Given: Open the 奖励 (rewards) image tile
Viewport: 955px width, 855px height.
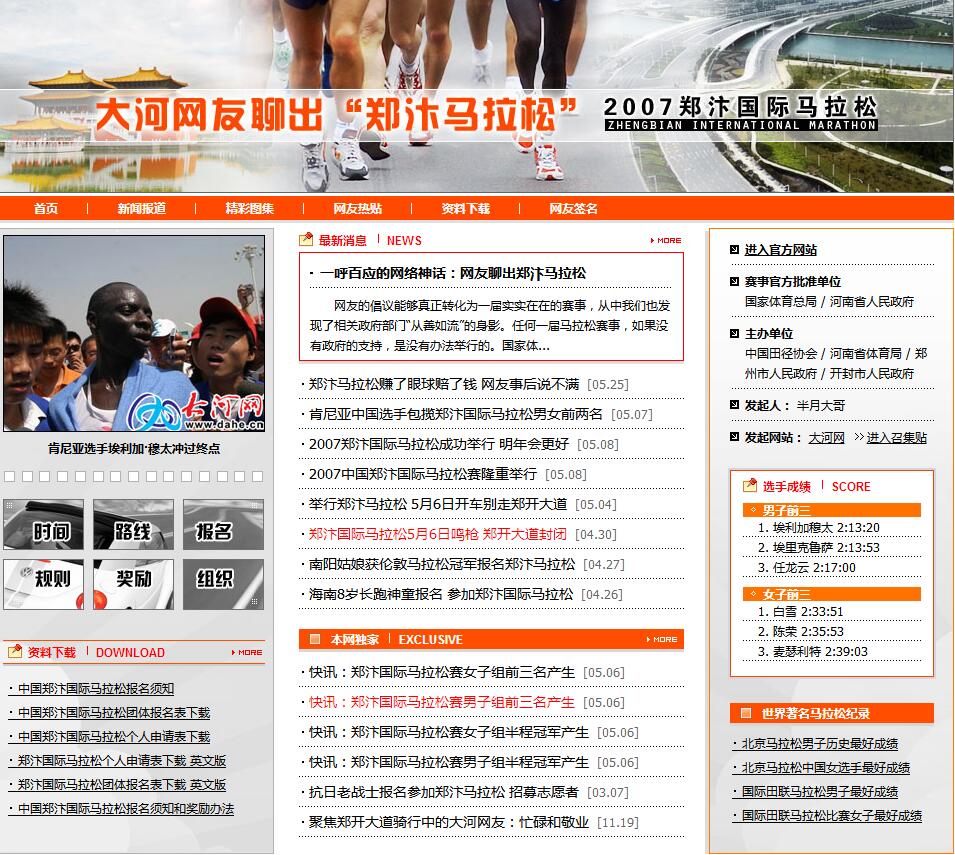Looking at the screenshot, I should pos(133,584).
